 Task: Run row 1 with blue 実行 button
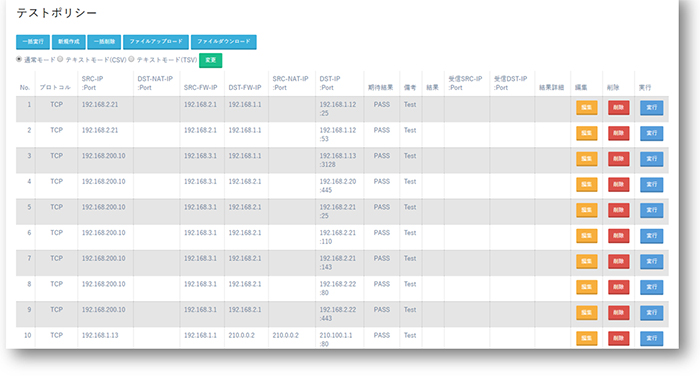pyautogui.click(x=651, y=108)
